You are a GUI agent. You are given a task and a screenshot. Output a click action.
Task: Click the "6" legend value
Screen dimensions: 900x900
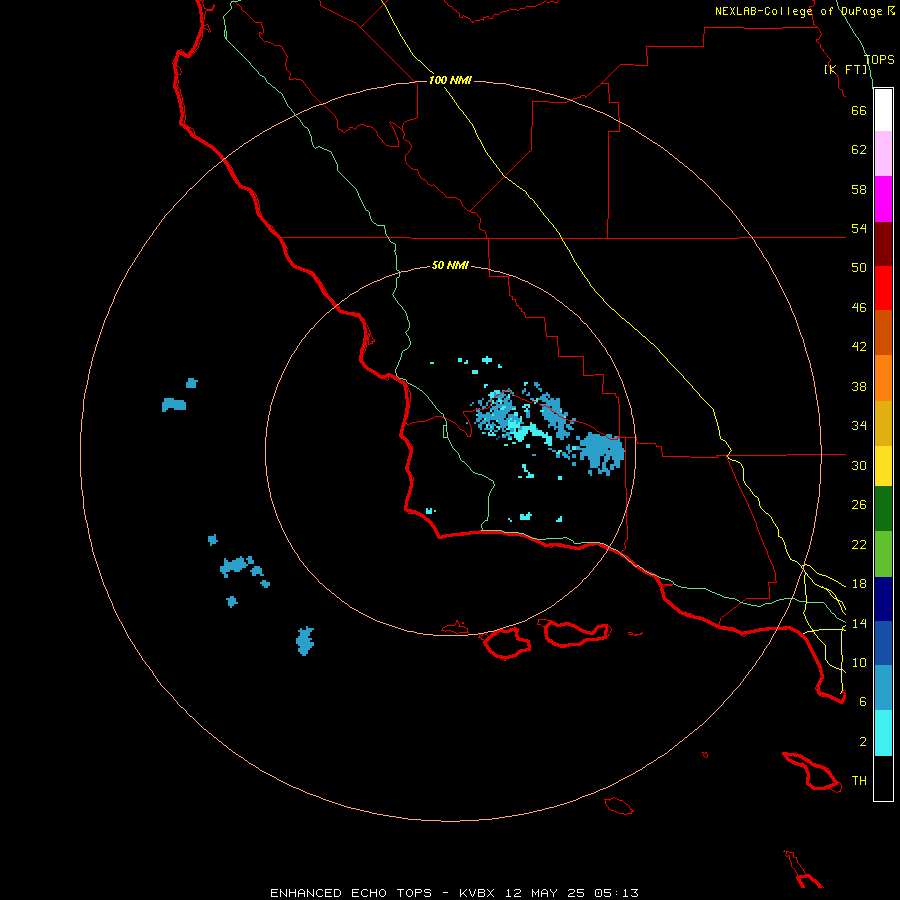[863, 702]
